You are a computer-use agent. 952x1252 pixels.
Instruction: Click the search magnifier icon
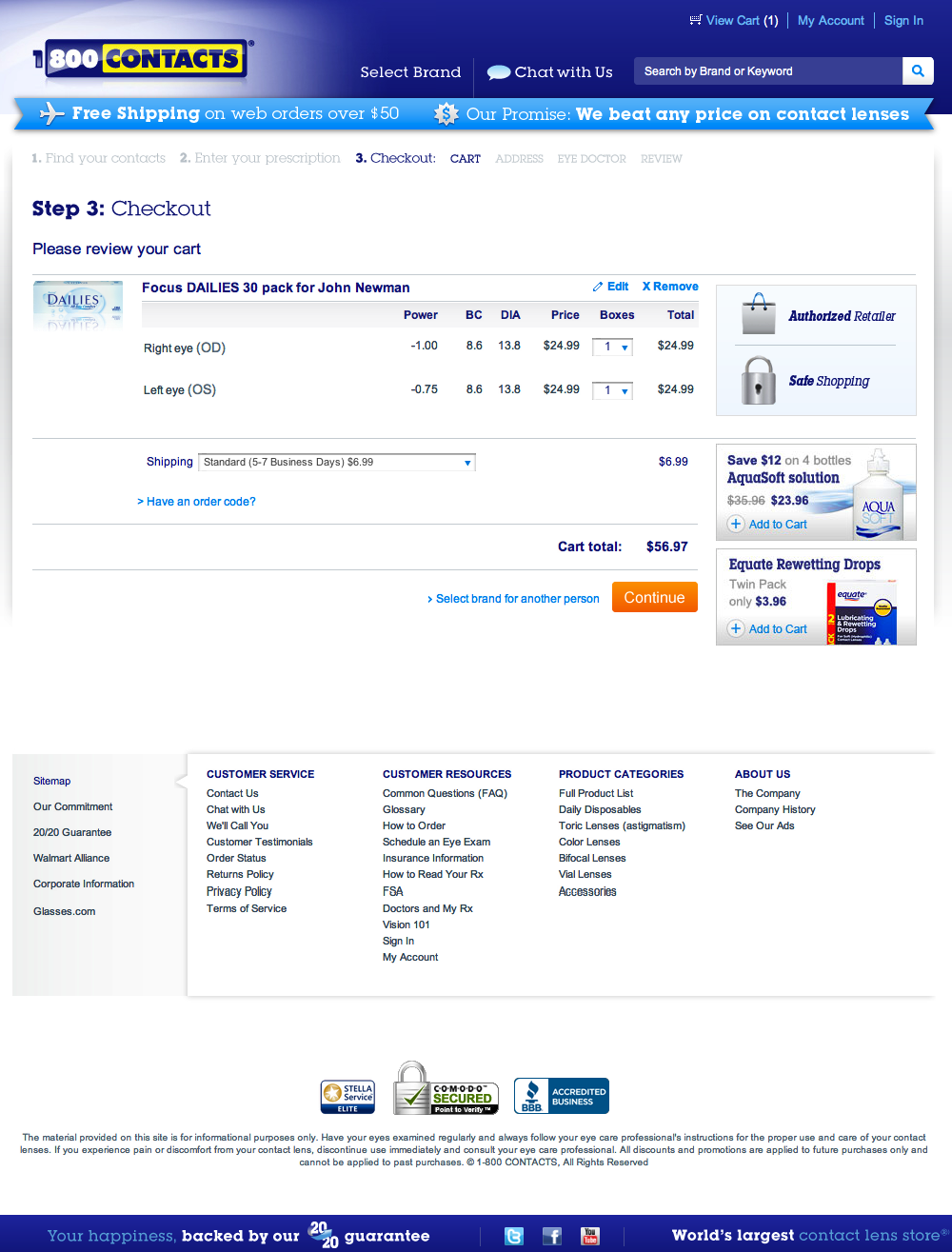[x=917, y=70]
